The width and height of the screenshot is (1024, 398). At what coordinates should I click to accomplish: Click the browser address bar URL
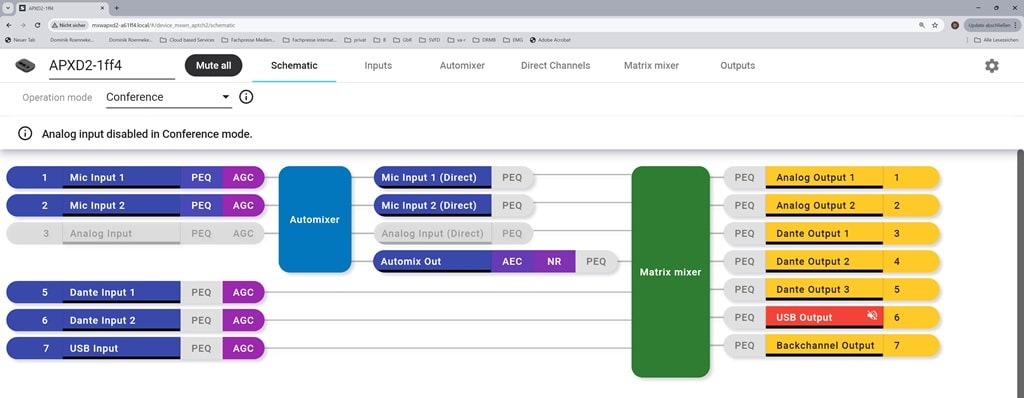click(163, 25)
